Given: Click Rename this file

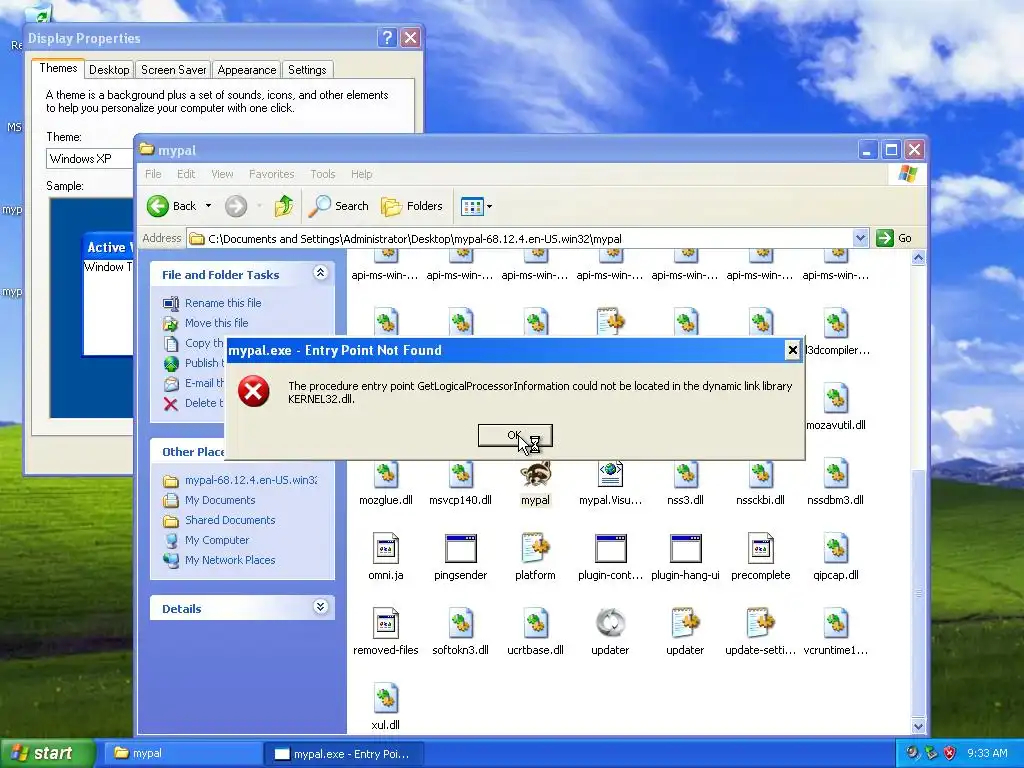Looking at the screenshot, I should (223, 303).
